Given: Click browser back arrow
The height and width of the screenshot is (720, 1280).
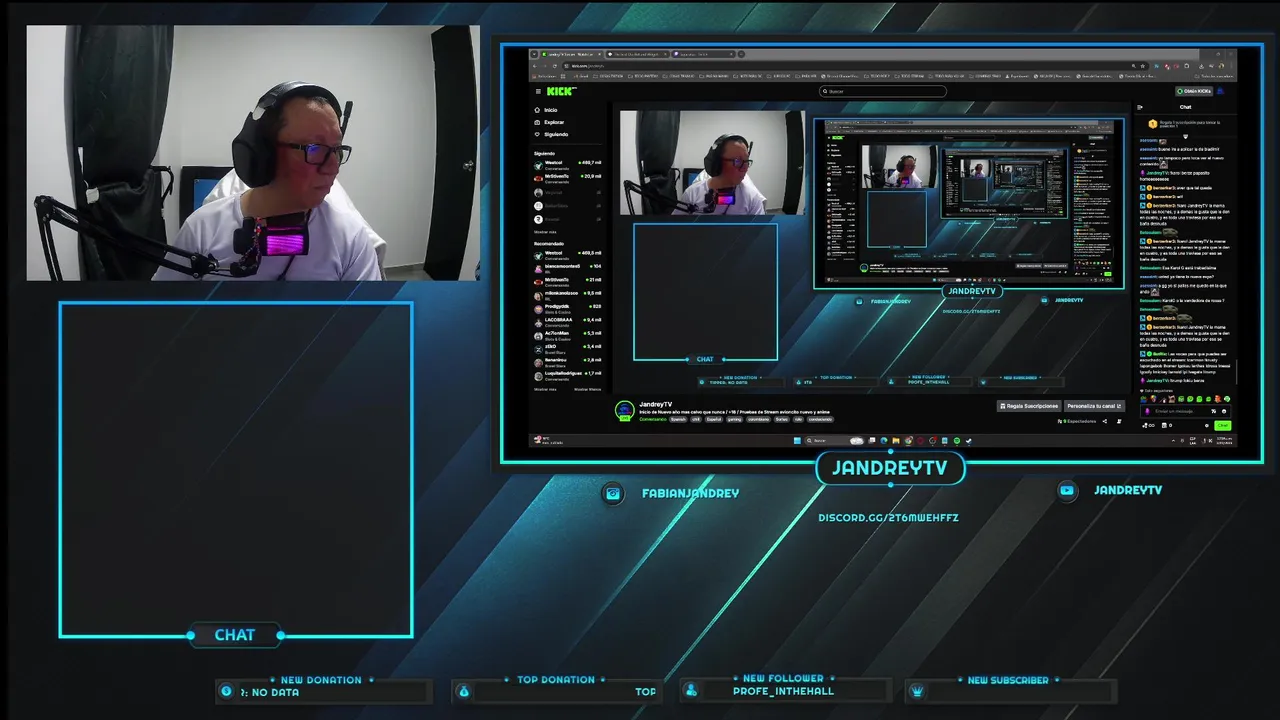Looking at the screenshot, I should coord(535,66).
